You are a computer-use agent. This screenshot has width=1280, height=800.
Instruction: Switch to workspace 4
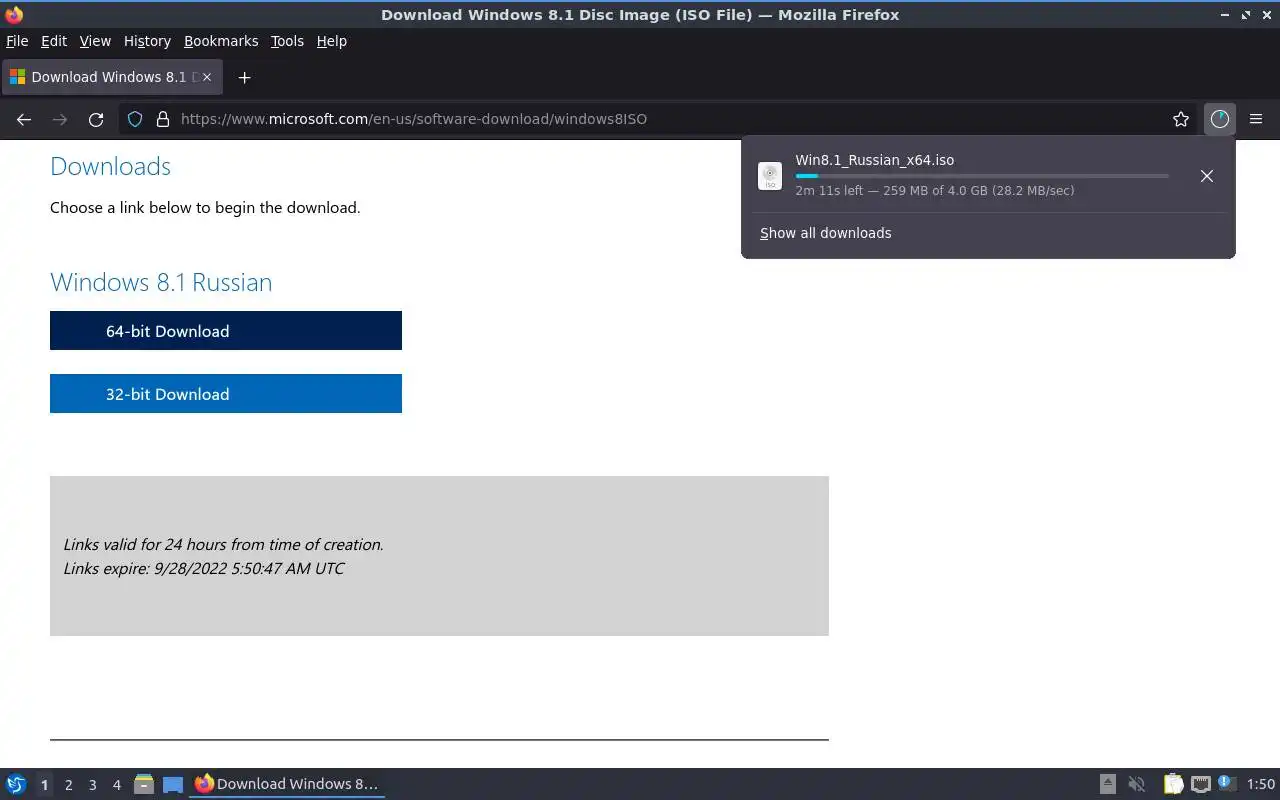click(x=116, y=785)
